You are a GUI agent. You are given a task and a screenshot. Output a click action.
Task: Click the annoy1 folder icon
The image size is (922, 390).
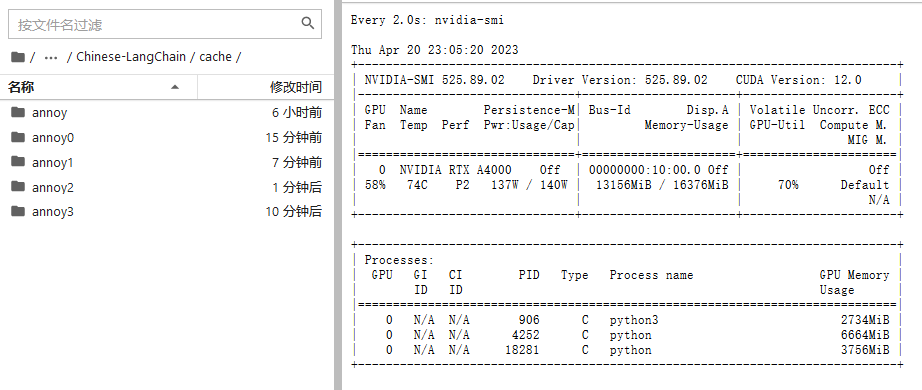pos(18,162)
